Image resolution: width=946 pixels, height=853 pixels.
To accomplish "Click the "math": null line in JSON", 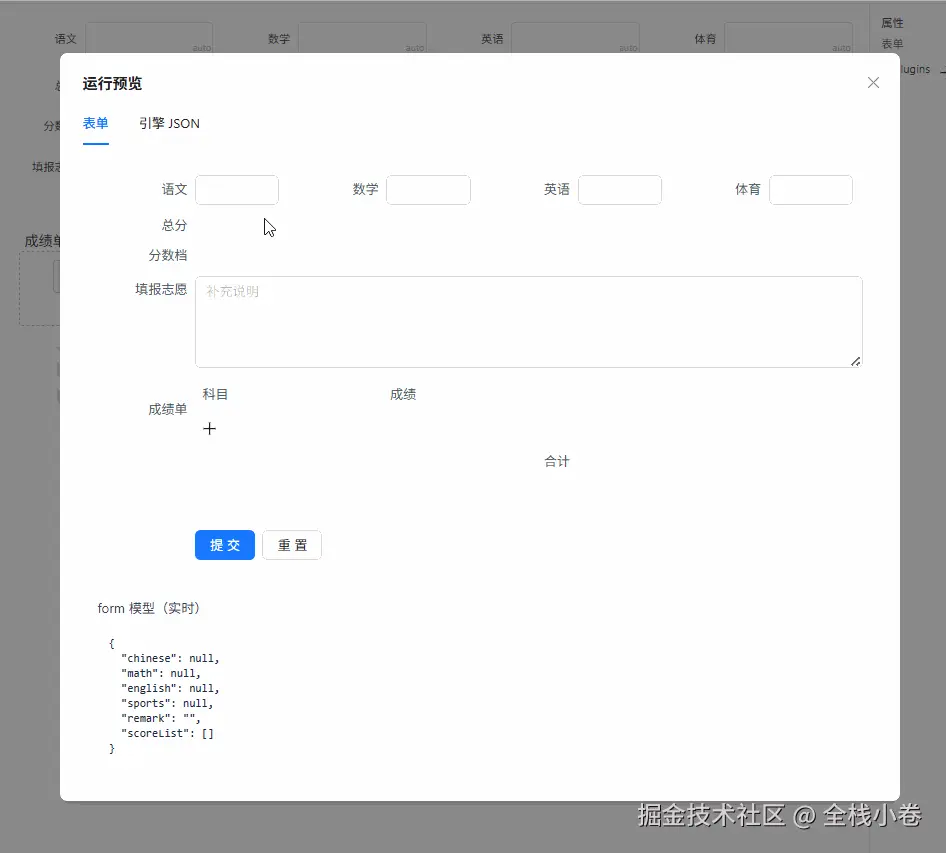I will tap(160, 673).
